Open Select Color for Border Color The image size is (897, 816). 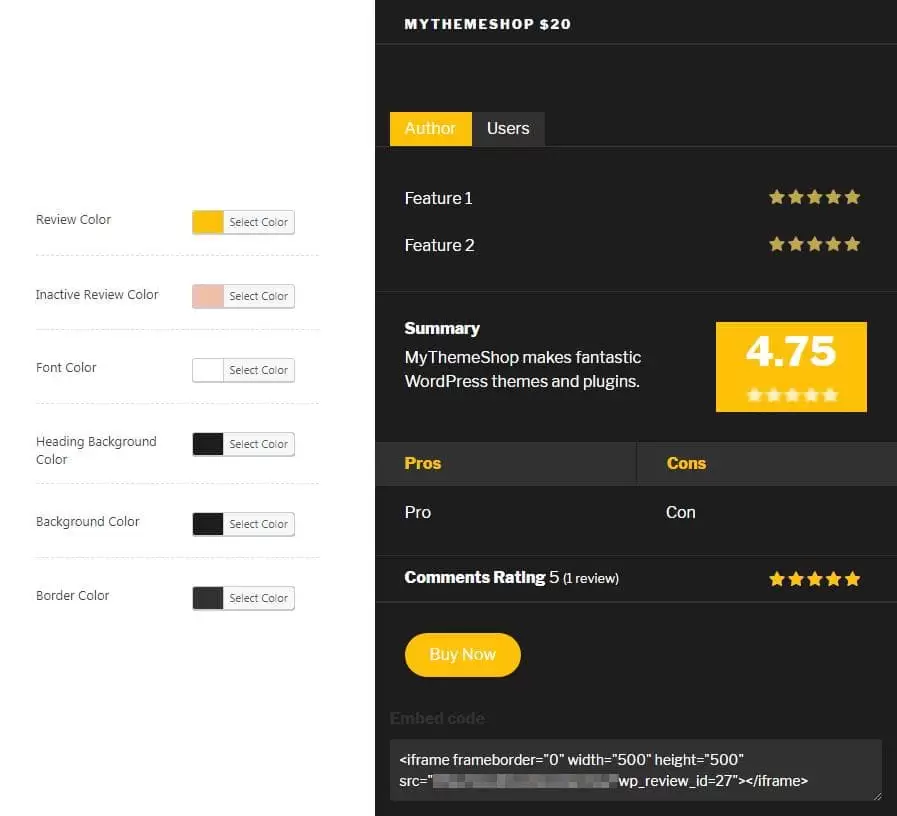[x=258, y=598]
